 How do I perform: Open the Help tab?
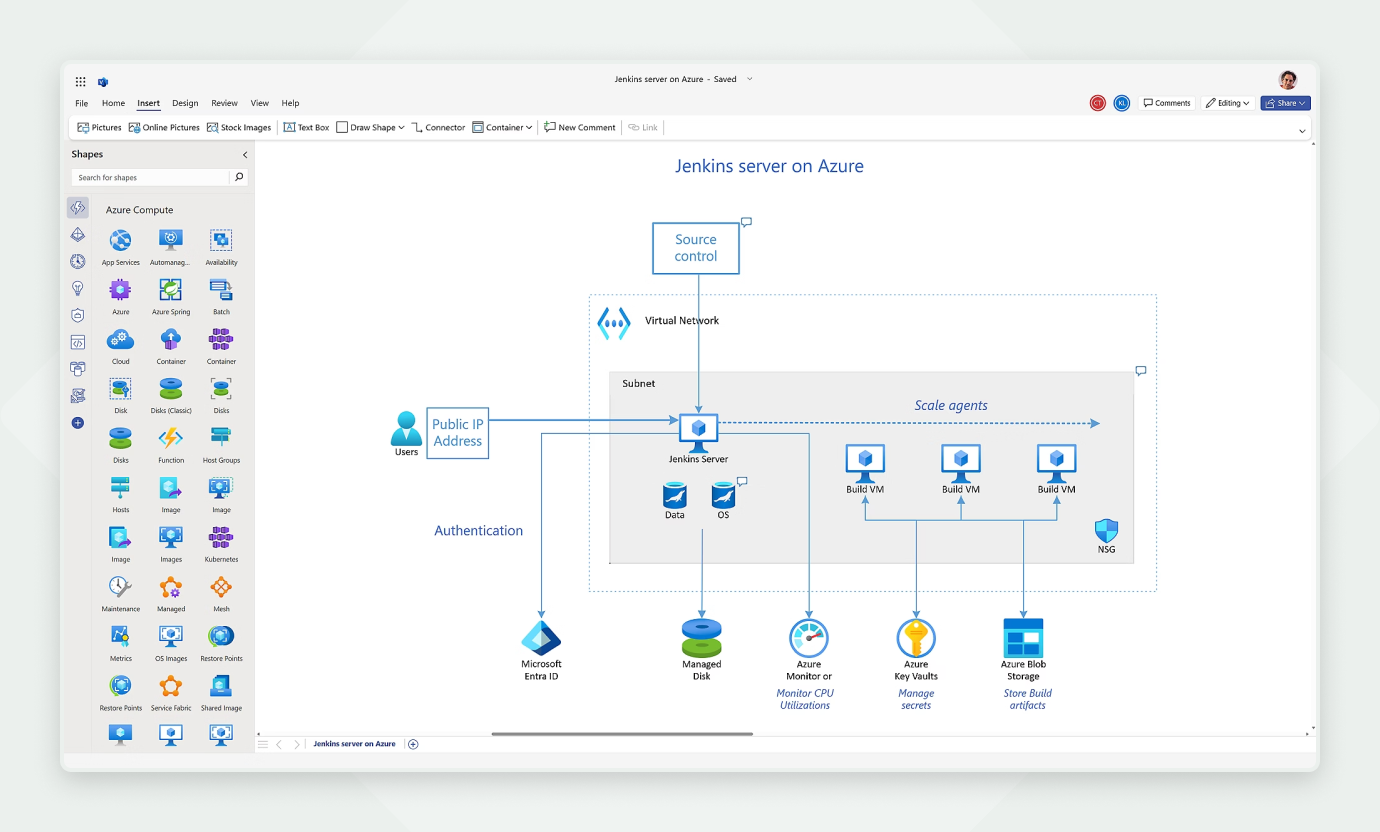[x=290, y=103]
